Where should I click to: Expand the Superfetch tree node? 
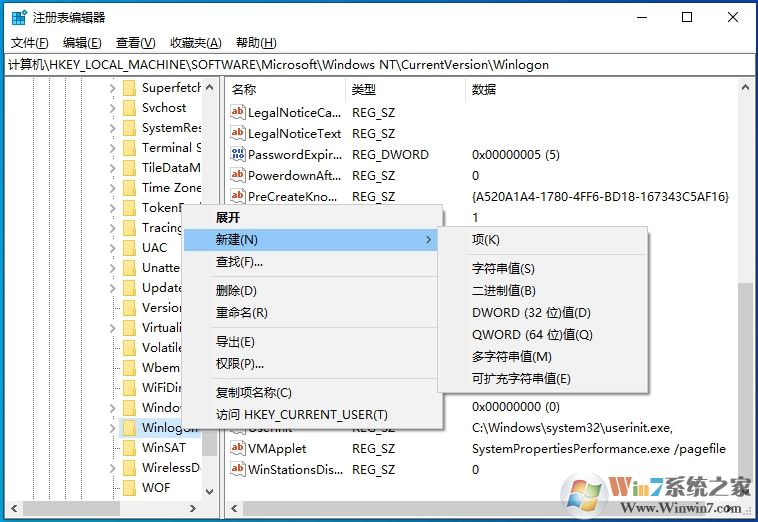(113, 88)
